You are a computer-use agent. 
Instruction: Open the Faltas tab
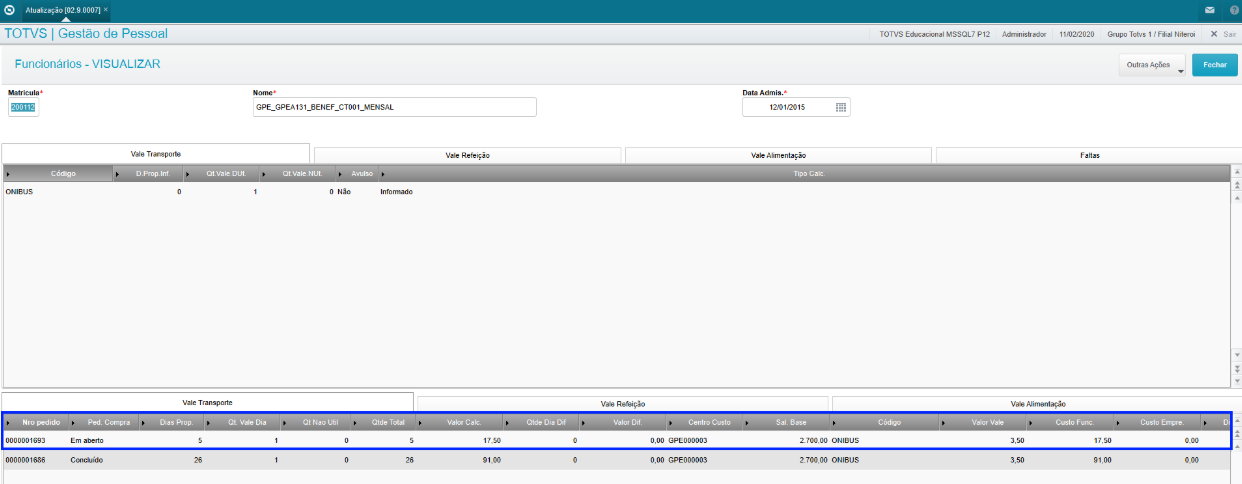coord(1089,155)
